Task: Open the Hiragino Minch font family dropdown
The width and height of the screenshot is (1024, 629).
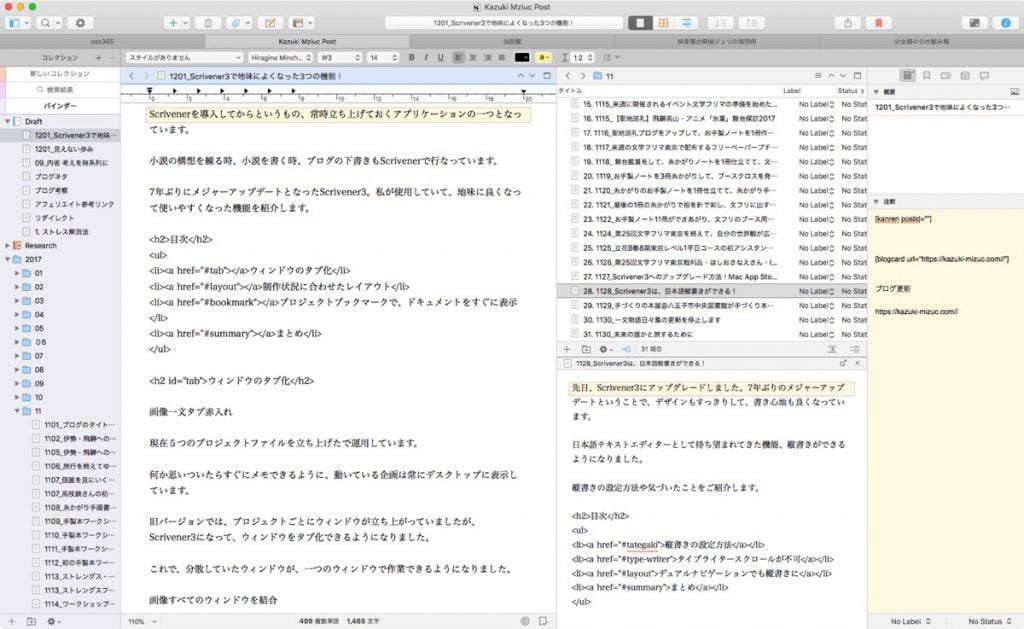Action: (x=281, y=57)
